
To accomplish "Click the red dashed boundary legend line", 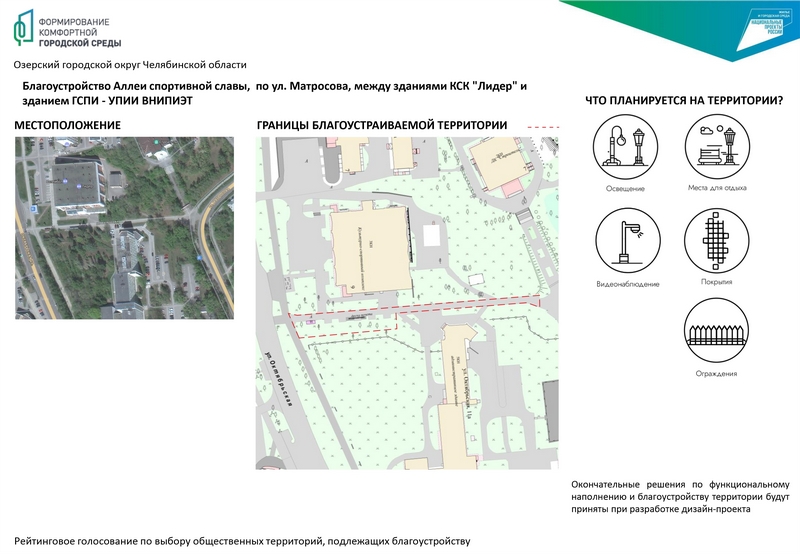I will (x=544, y=127).
